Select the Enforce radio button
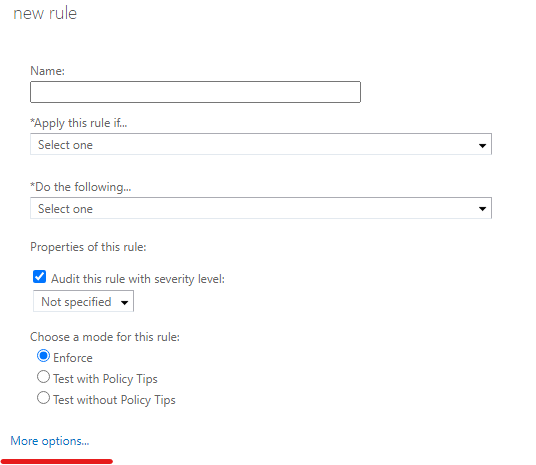The image size is (536, 465). (x=43, y=356)
